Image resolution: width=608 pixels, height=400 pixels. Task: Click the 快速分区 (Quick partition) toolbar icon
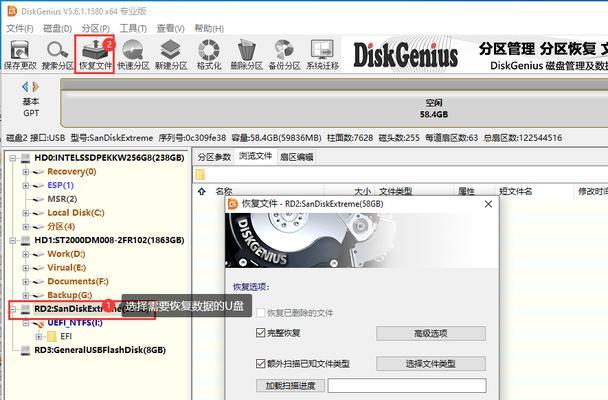pos(133,50)
